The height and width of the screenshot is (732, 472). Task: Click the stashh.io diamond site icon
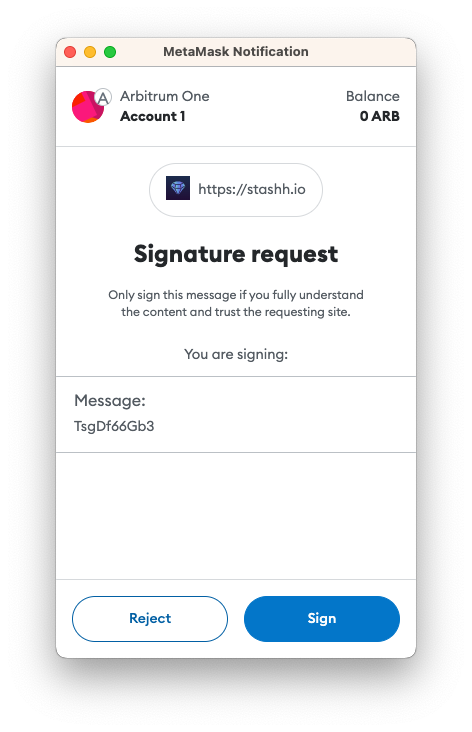[x=178, y=188]
